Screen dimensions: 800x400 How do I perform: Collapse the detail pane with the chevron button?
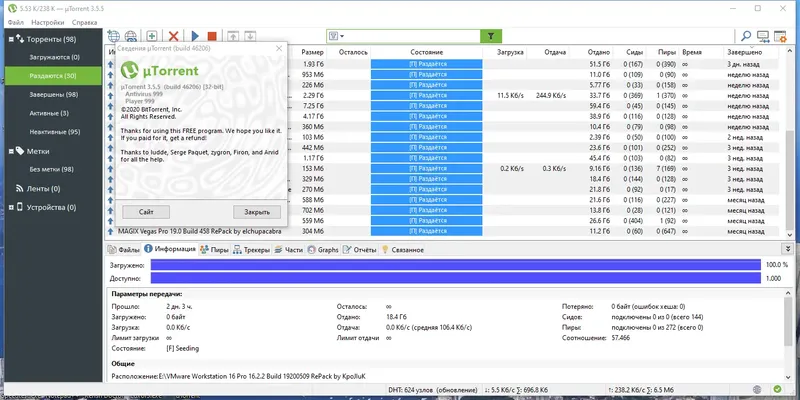(789, 248)
